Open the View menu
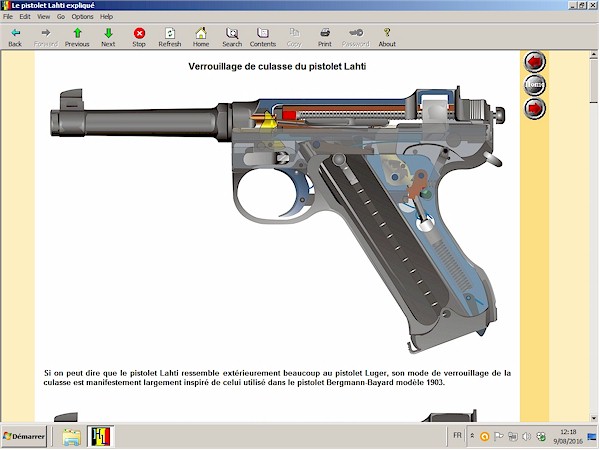600x450 pixels. [x=43, y=16]
